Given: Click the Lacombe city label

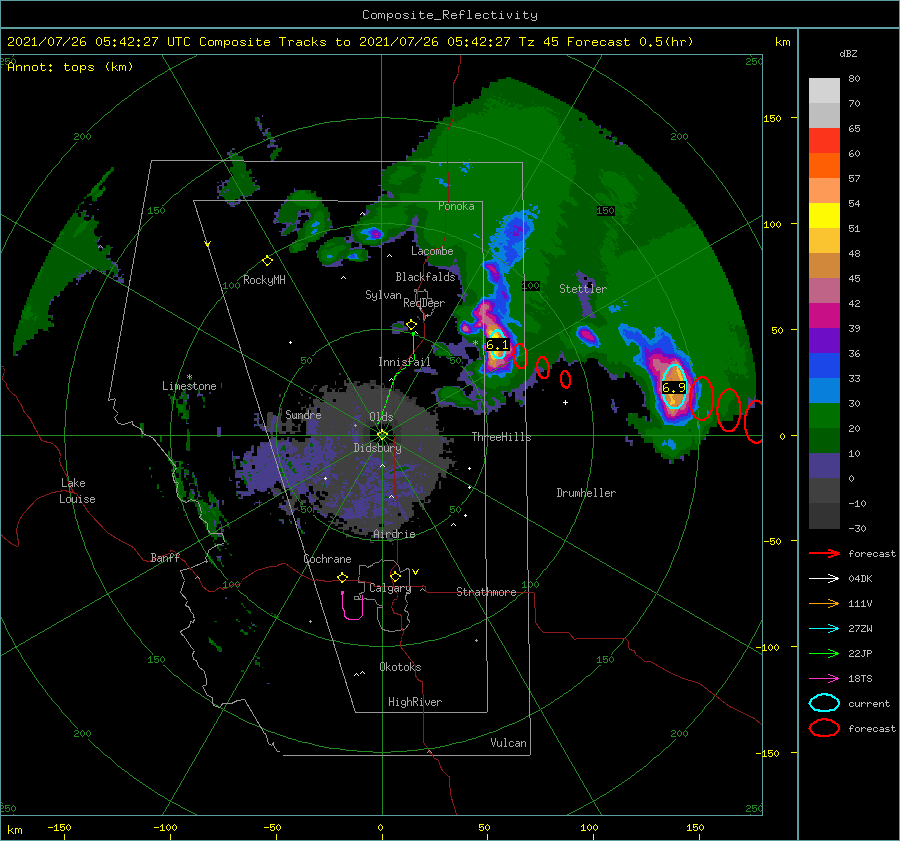Looking at the screenshot, I should (432, 251).
